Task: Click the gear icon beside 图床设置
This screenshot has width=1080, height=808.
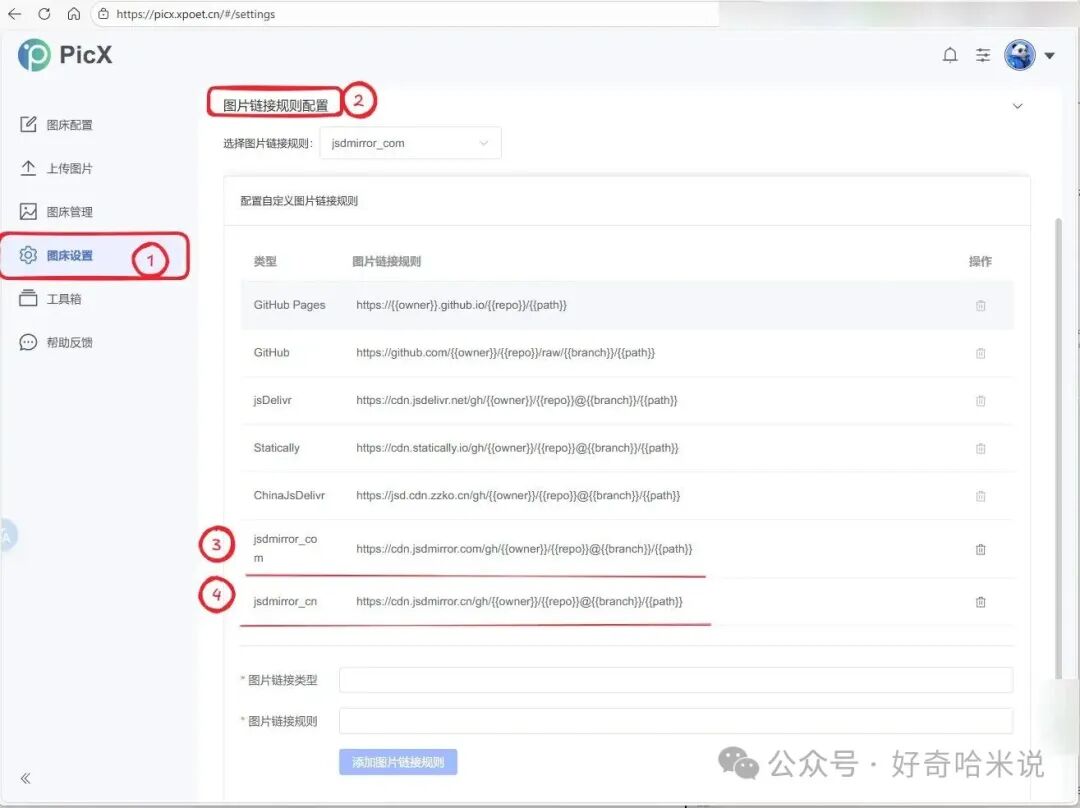Action: (28, 255)
